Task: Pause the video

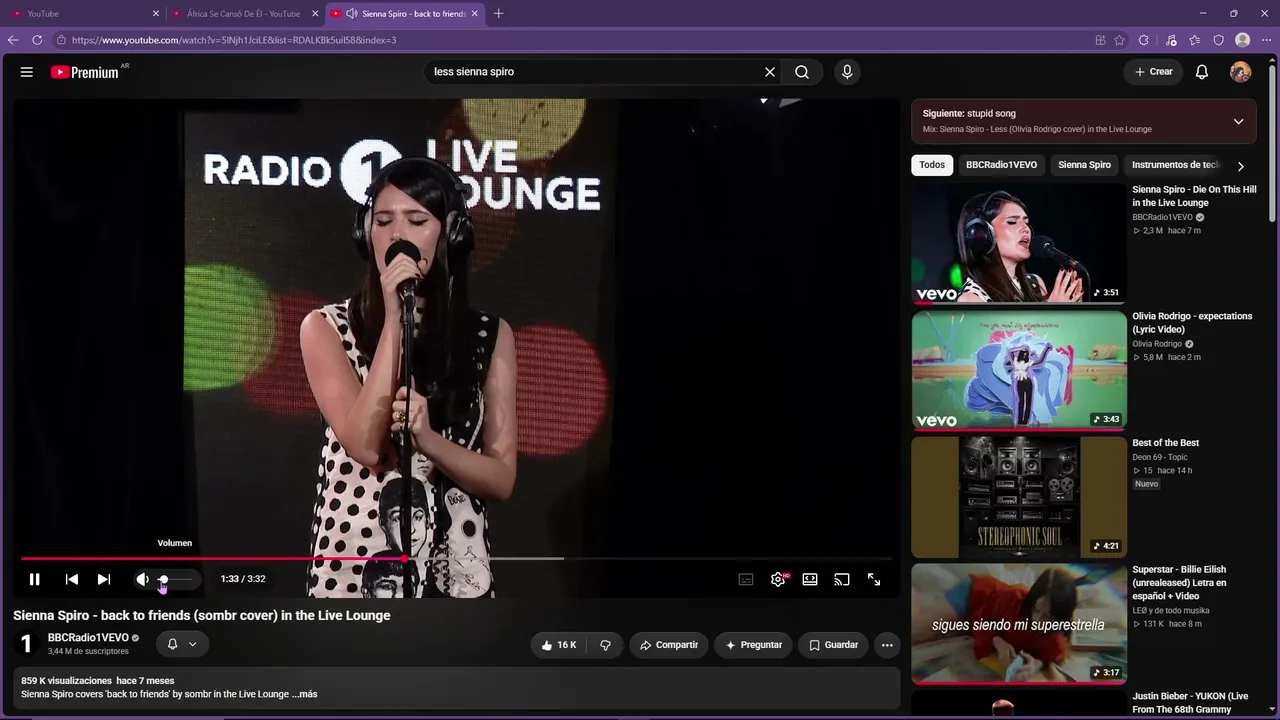Action: coord(34,579)
